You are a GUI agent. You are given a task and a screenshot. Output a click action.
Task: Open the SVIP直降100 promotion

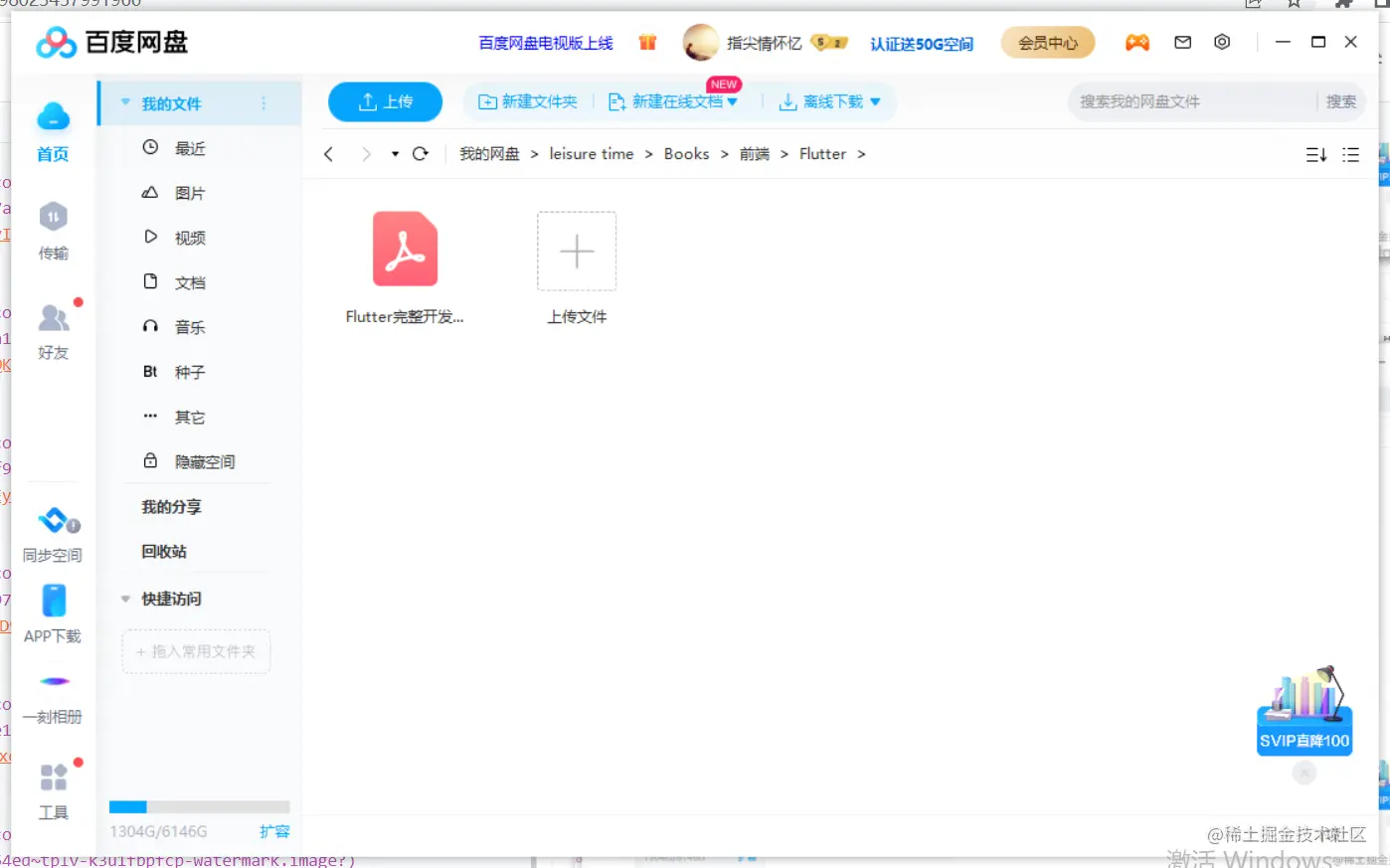1304,712
